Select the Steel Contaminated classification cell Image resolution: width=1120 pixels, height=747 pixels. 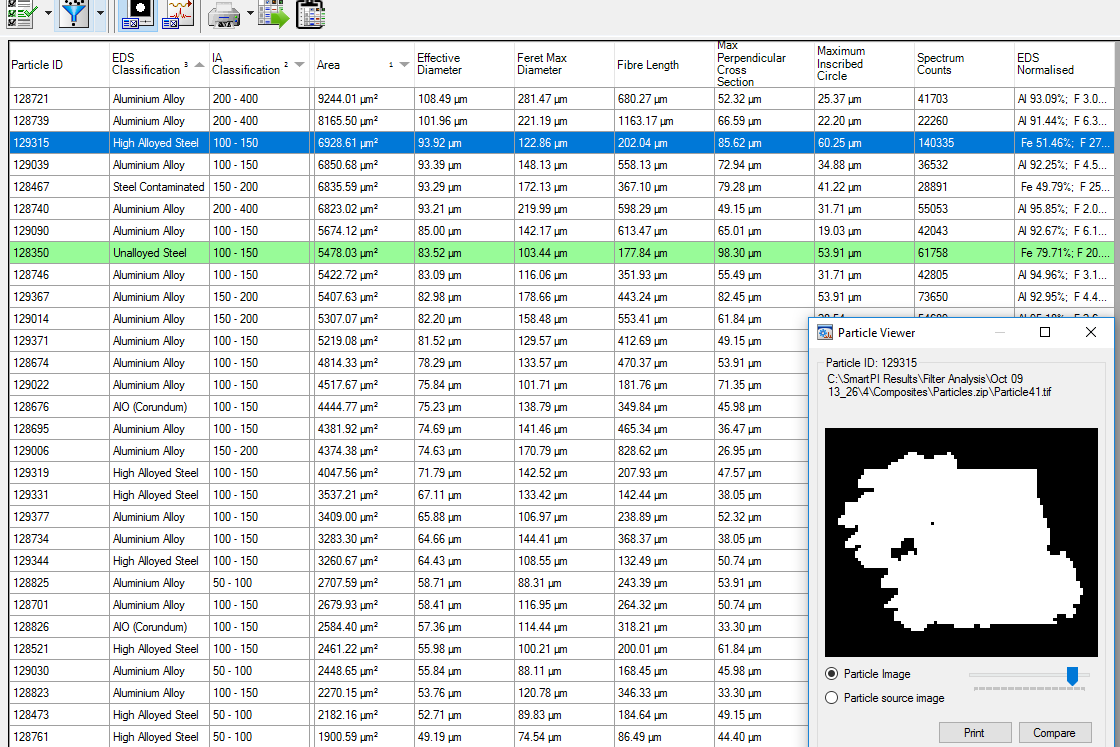pyautogui.click(x=159, y=187)
